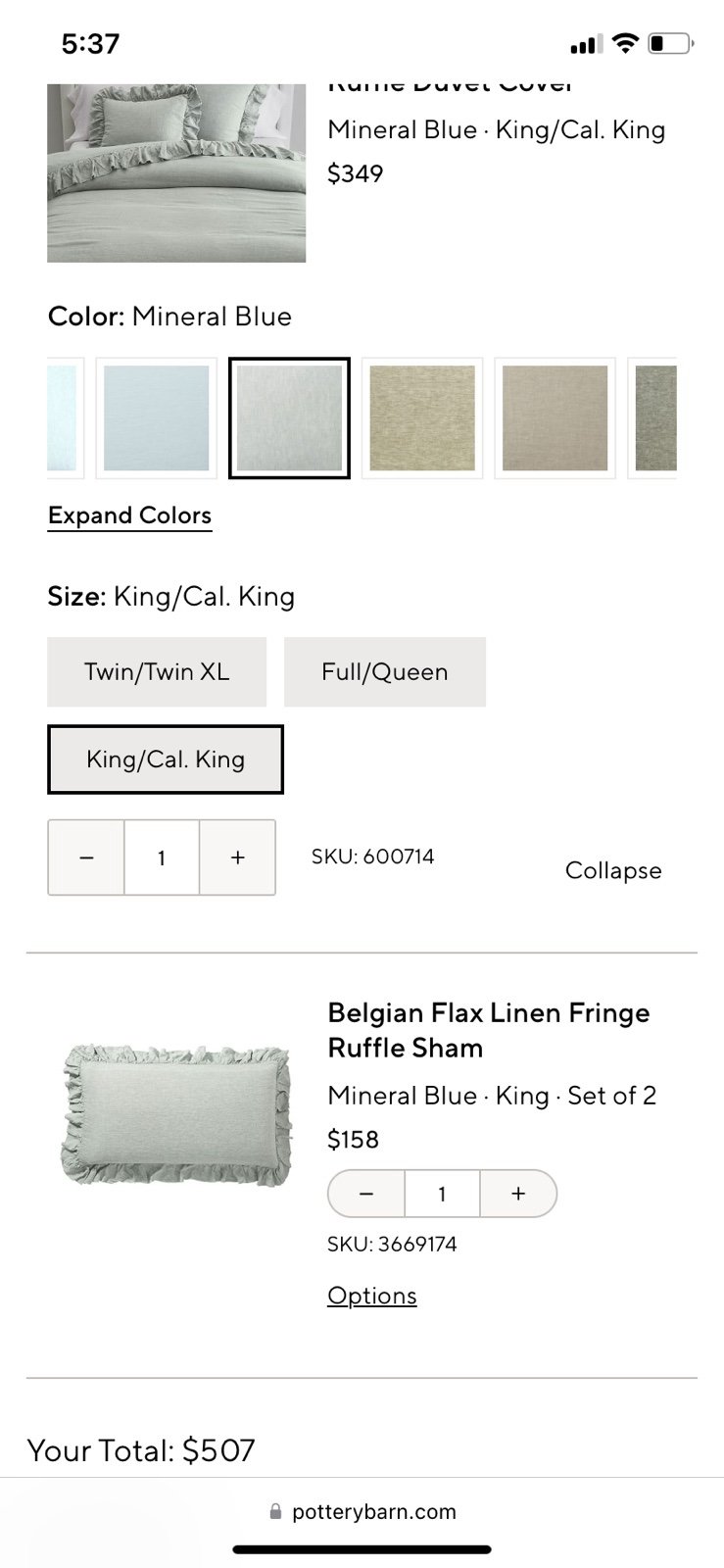Edit the duvet cover quantity field
724x1568 pixels.
click(162, 857)
